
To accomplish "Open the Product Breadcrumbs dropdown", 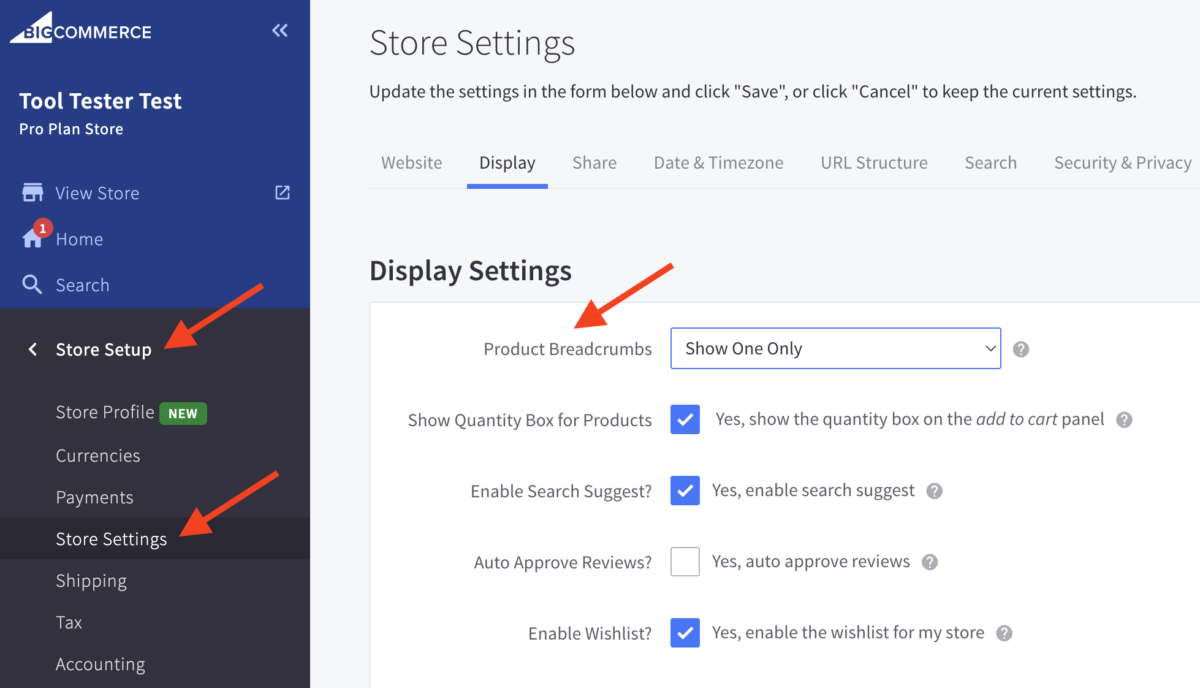I will point(835,349).
